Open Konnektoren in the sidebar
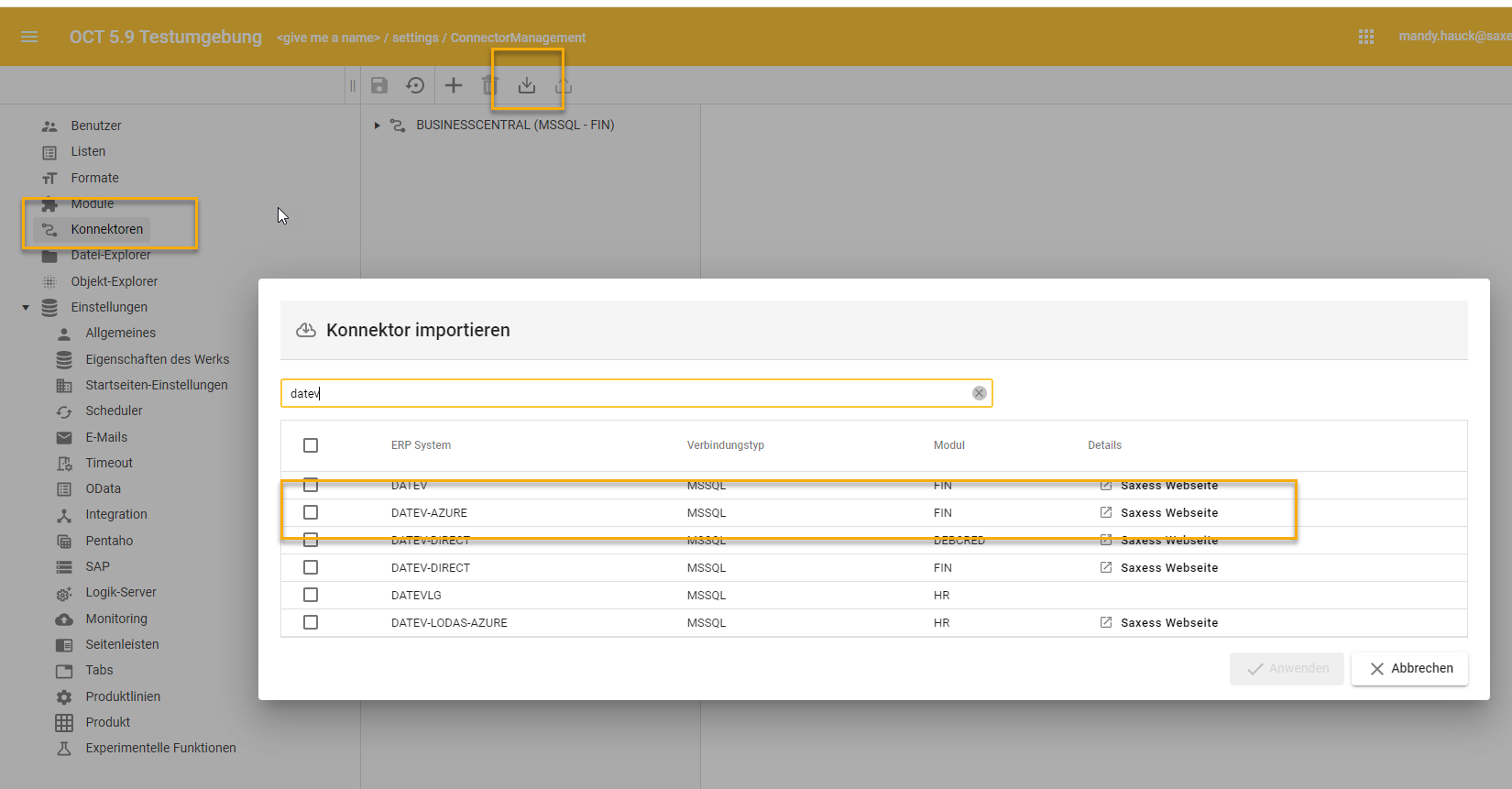The image size is (1512, 789). click(x=106, y=229)
